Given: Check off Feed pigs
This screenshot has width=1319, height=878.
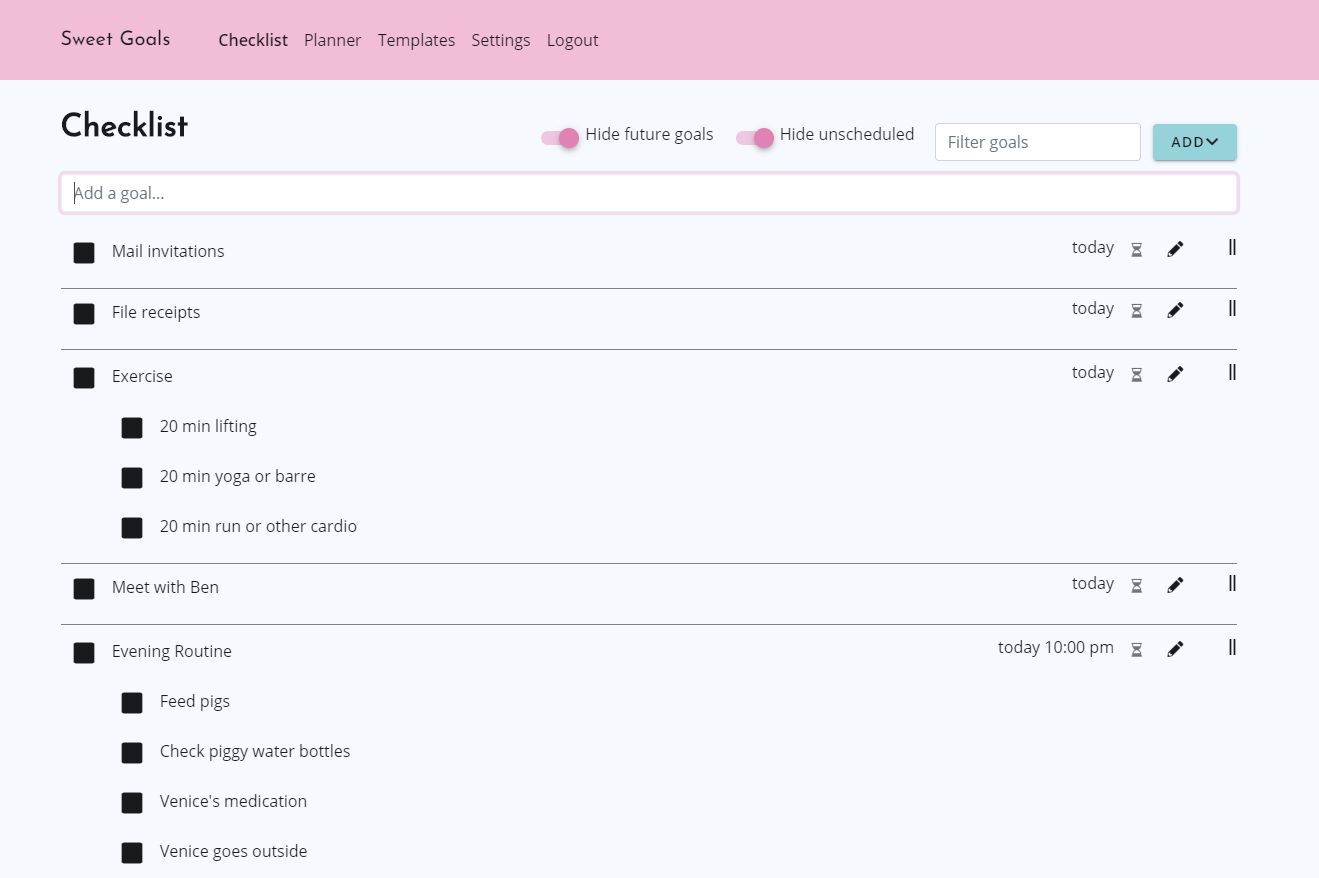Looking at the screenshot, I should tap(132, 703).
